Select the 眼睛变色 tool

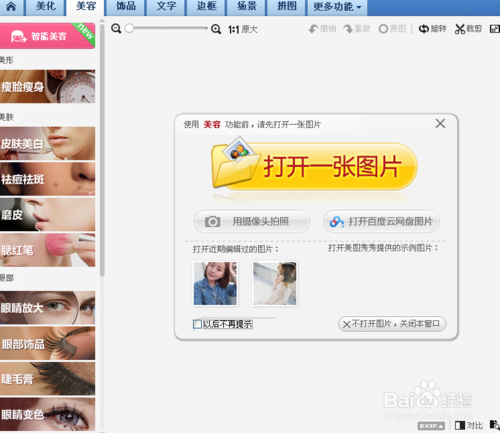coord(47,414)
